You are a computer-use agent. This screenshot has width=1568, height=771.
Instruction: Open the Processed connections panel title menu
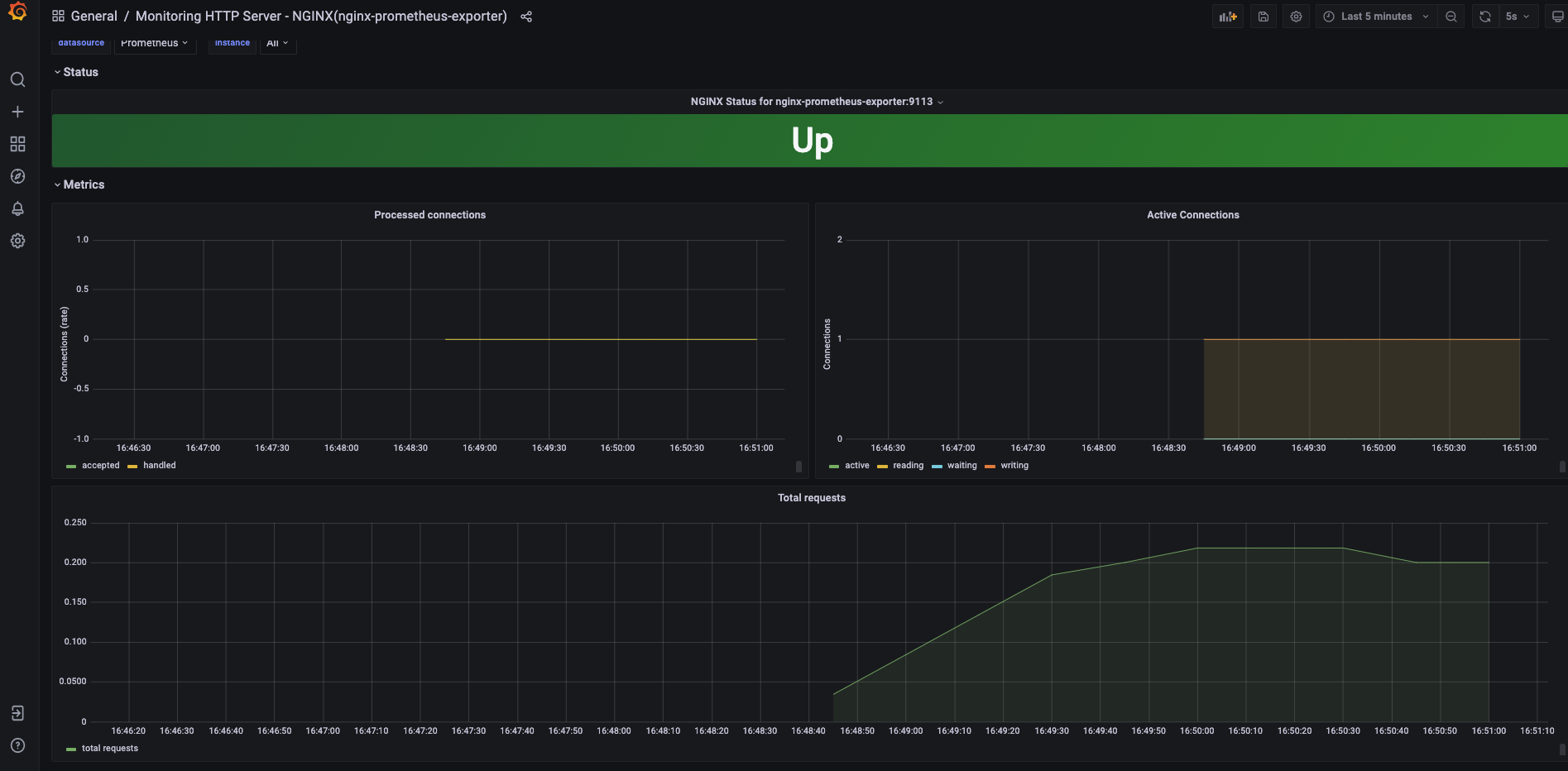[x=429, y=215]
